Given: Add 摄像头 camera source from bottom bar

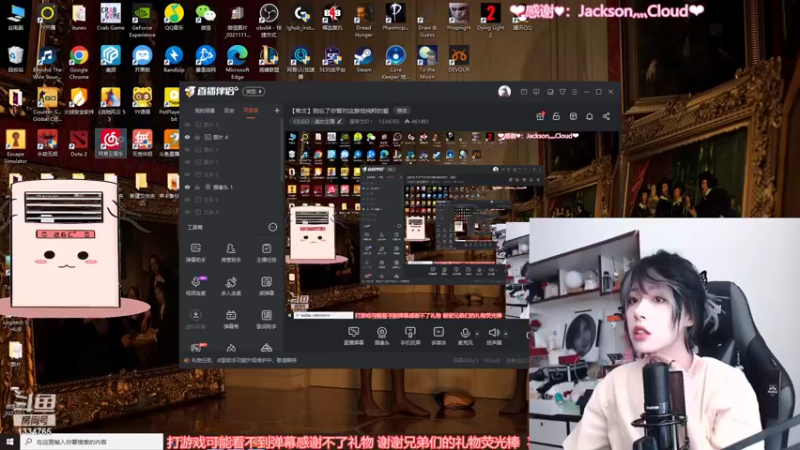Looking at the screenshot, I should coord(382,336).
